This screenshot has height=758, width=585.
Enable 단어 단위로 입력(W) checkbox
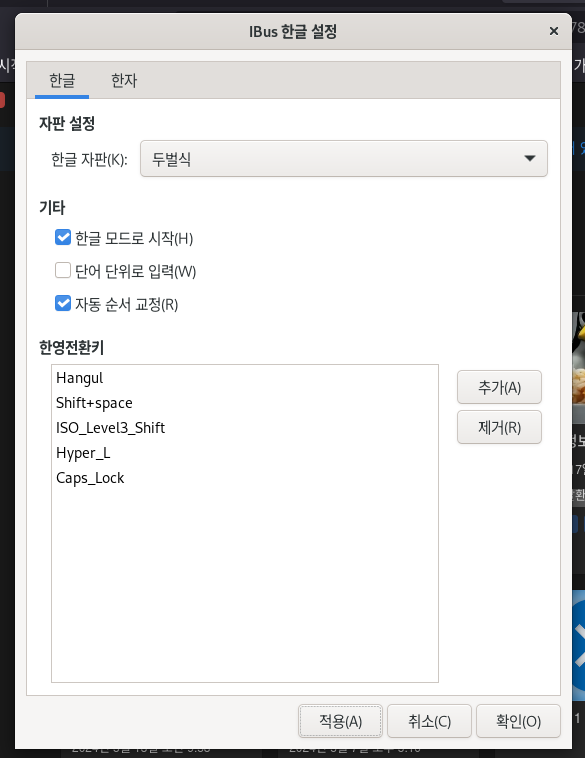(x=63, y=271)
